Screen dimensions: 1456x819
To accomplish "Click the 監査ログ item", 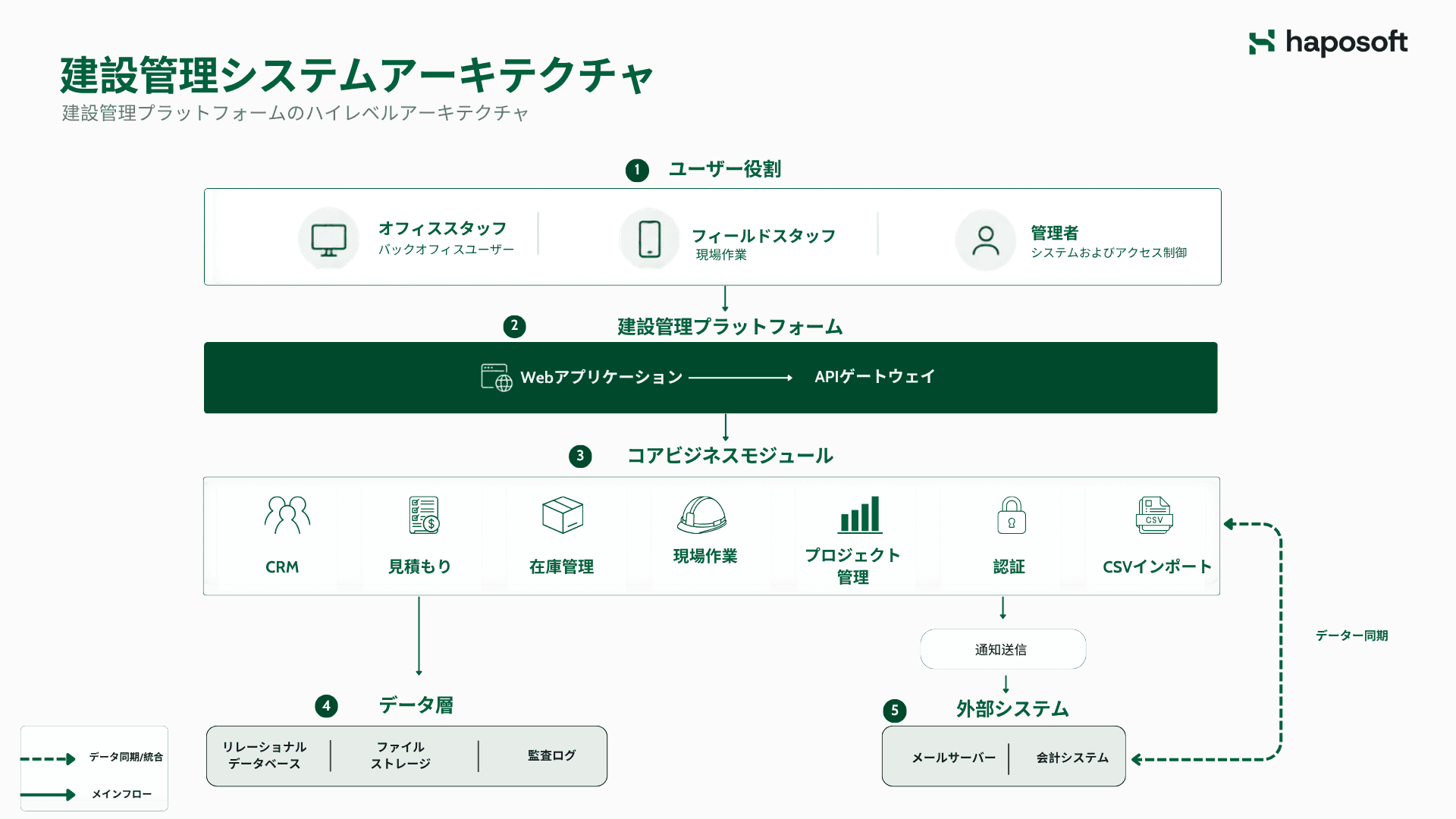I will point(551,755).
